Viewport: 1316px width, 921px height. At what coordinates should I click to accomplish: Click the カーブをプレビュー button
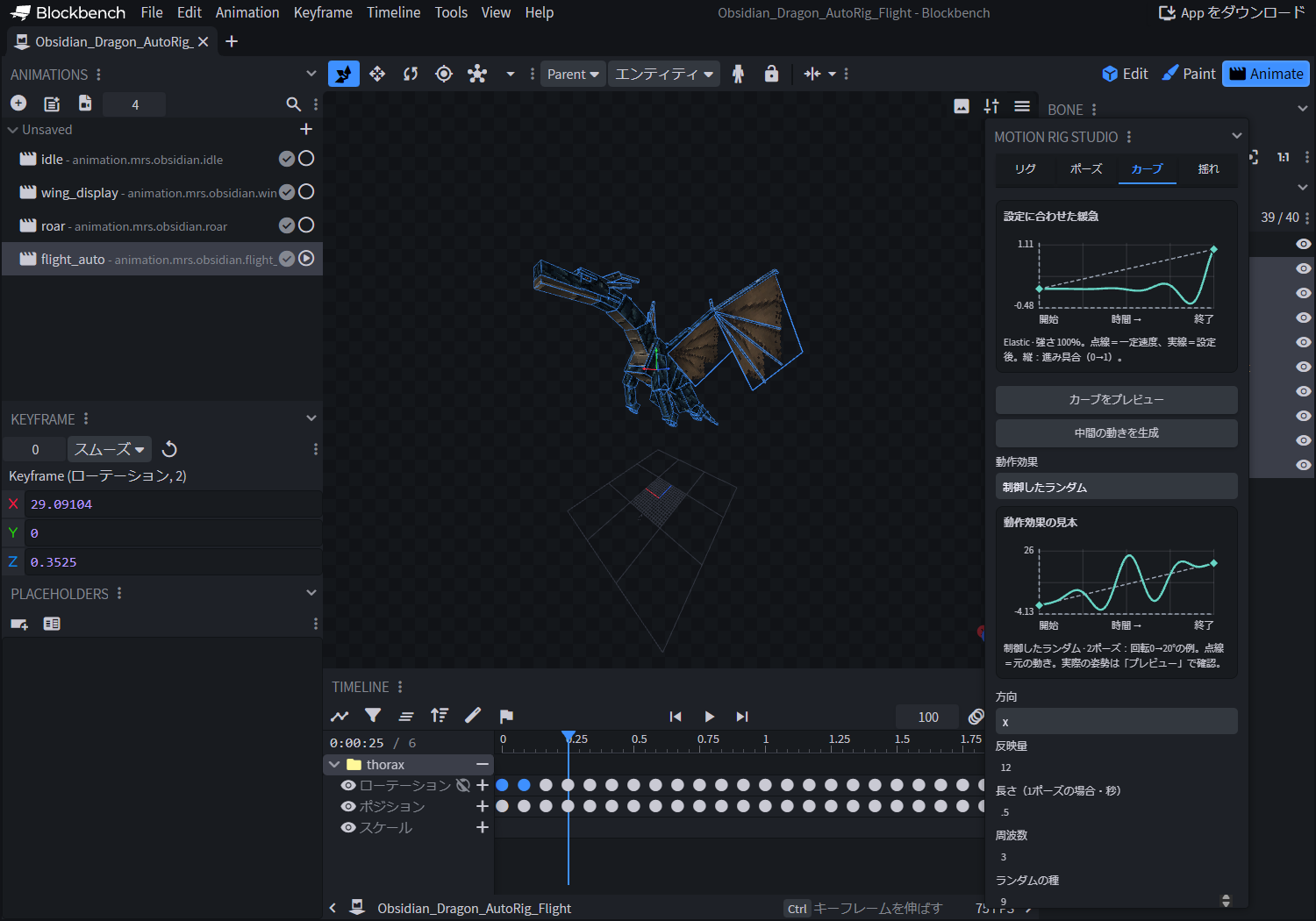(x=1117, y=400)
